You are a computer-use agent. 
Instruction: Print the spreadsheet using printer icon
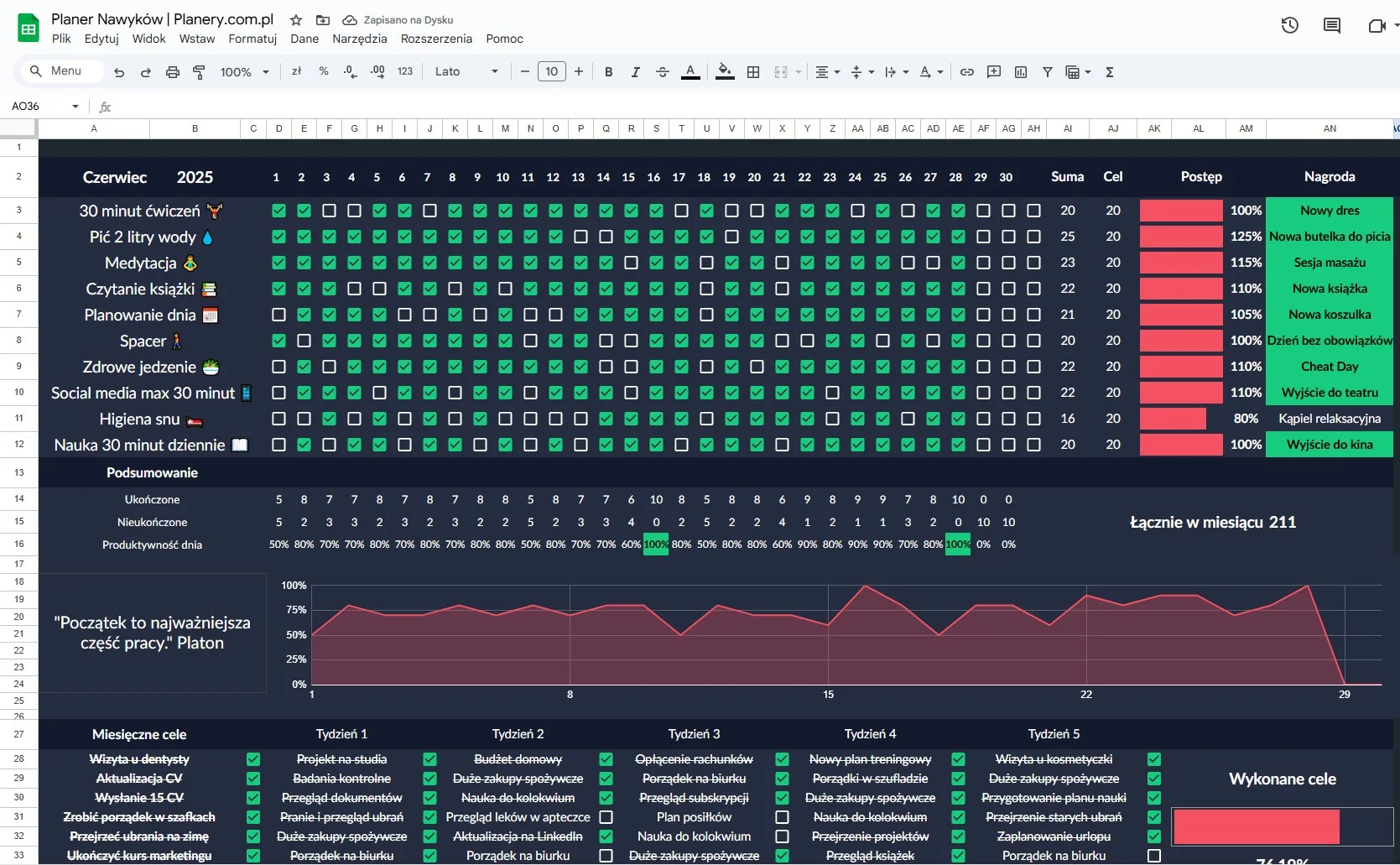[173, 72]
